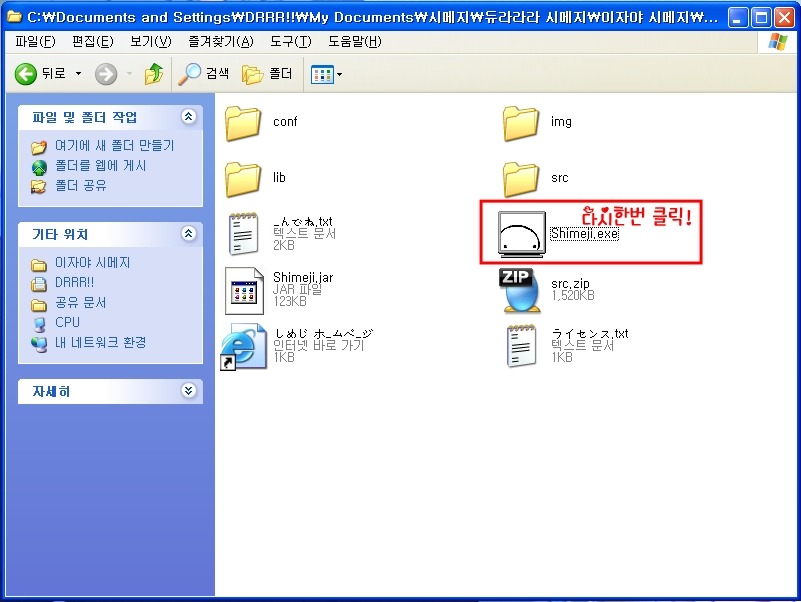Image resolution: width=801 pixels, height=602 pixels.
Task: Expand the 자세히 details panel
Action: pyautogui.click(x=189, y=391)
